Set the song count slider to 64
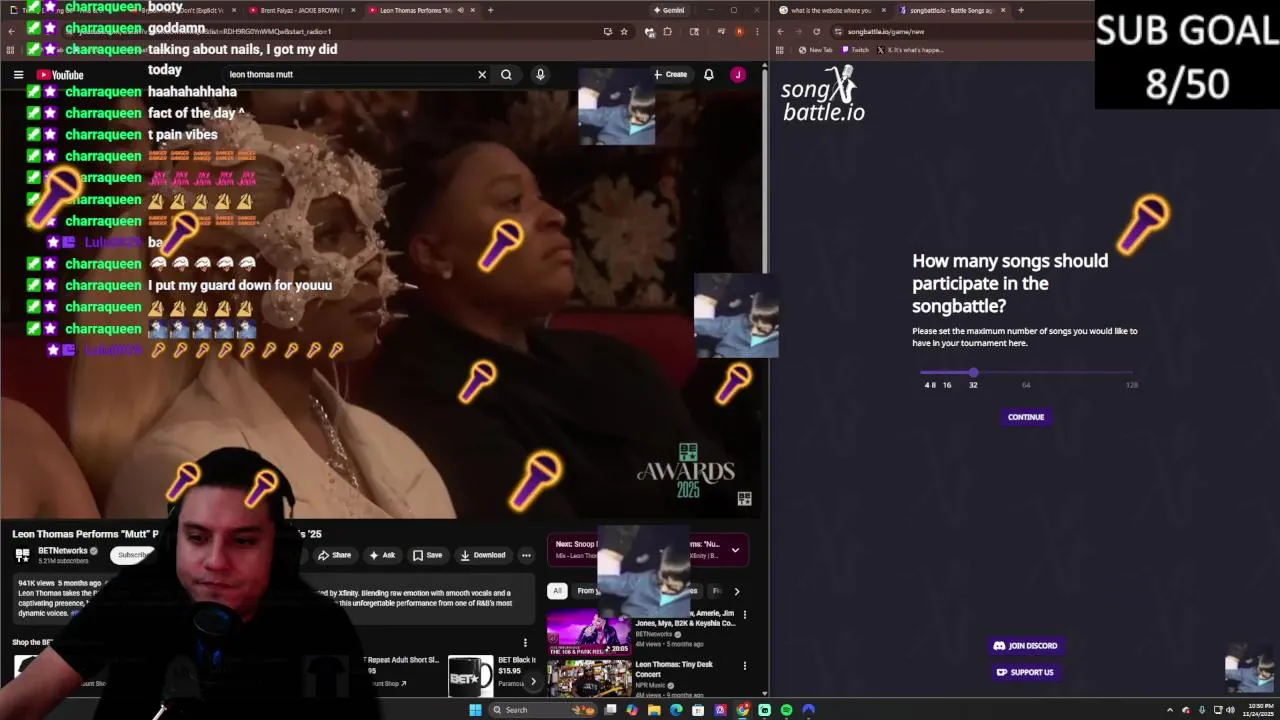Viewport: 1280px width, 720px height. (x=1026, y=384)
